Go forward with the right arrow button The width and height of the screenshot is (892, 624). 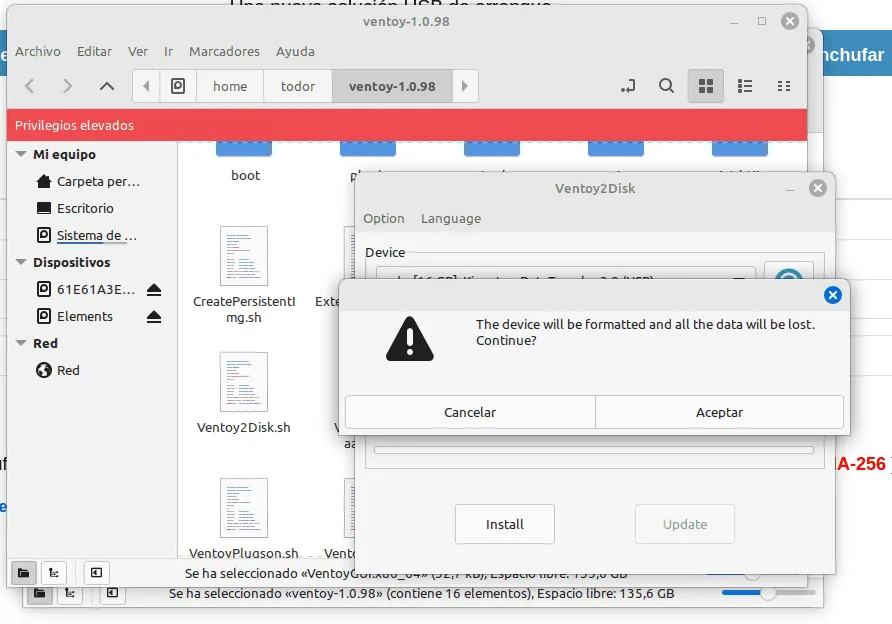[67, 86]
